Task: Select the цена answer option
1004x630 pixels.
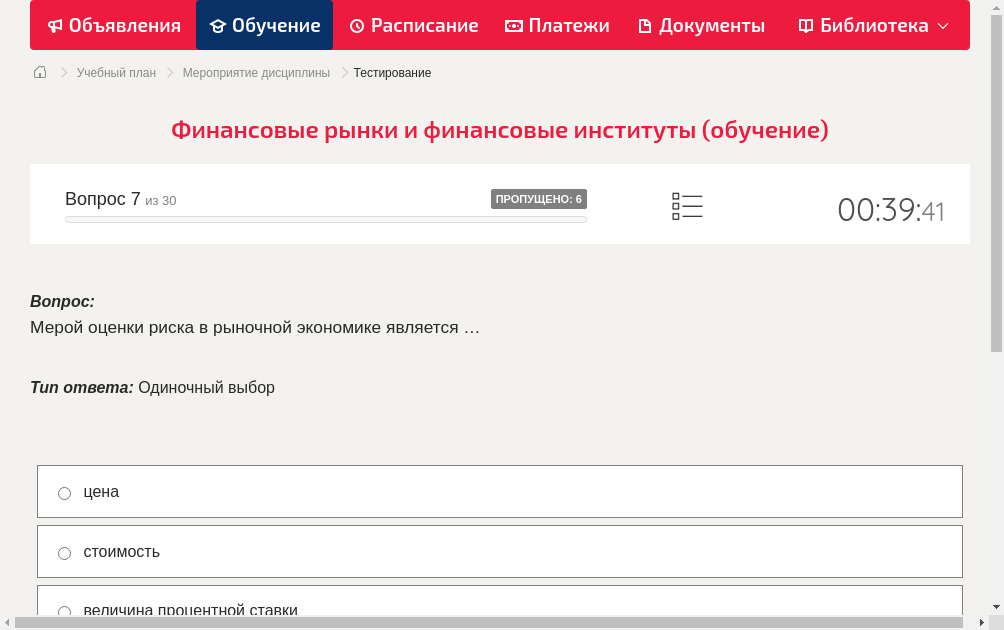Action: pyautogui.click(x=64, y=492)
